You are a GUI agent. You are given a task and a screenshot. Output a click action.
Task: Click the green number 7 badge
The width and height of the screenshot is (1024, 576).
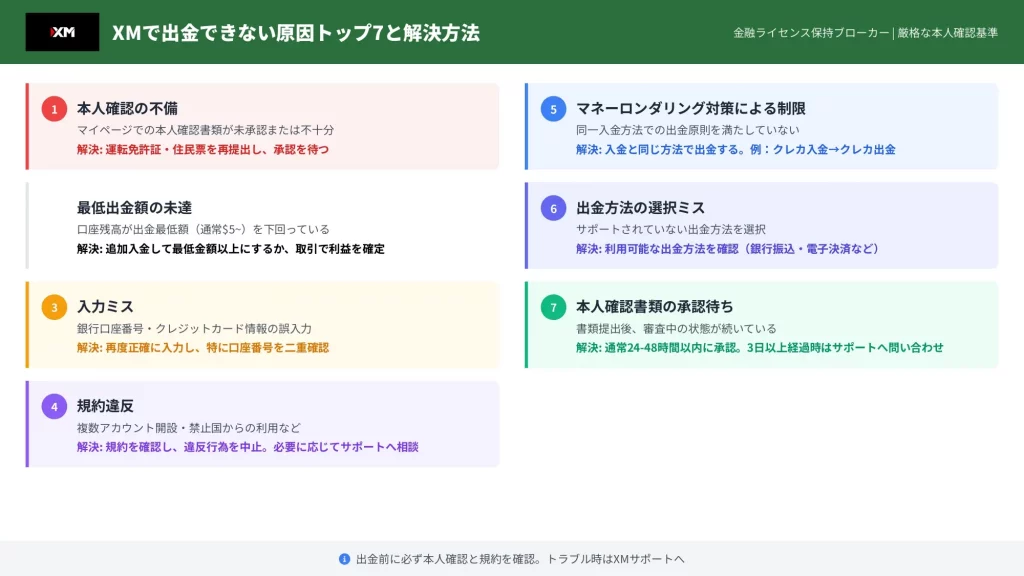(x=553, y=307)
